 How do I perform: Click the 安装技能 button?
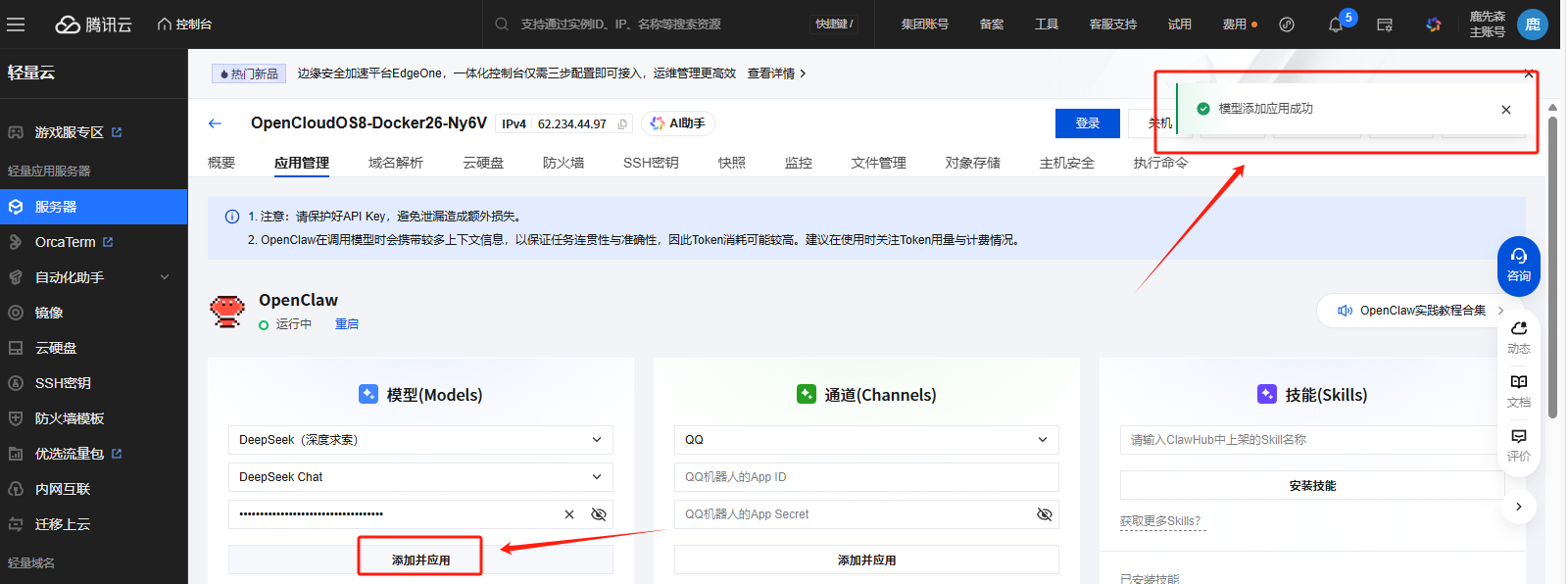tap(1312, 485)
